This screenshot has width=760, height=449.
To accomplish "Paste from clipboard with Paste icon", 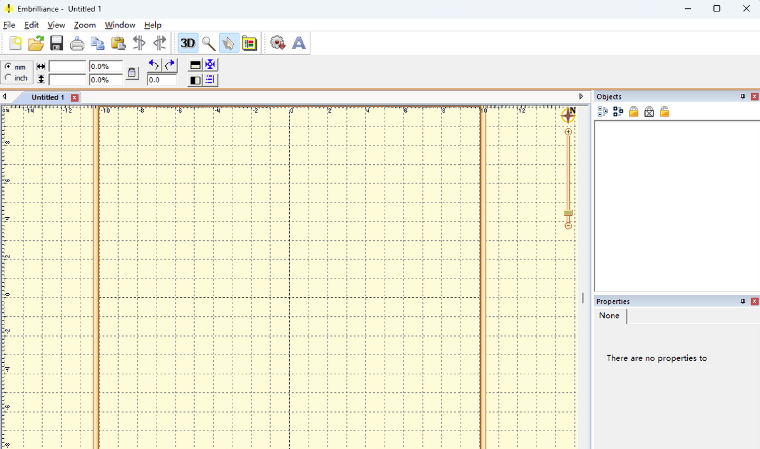I will coord(118,44).
